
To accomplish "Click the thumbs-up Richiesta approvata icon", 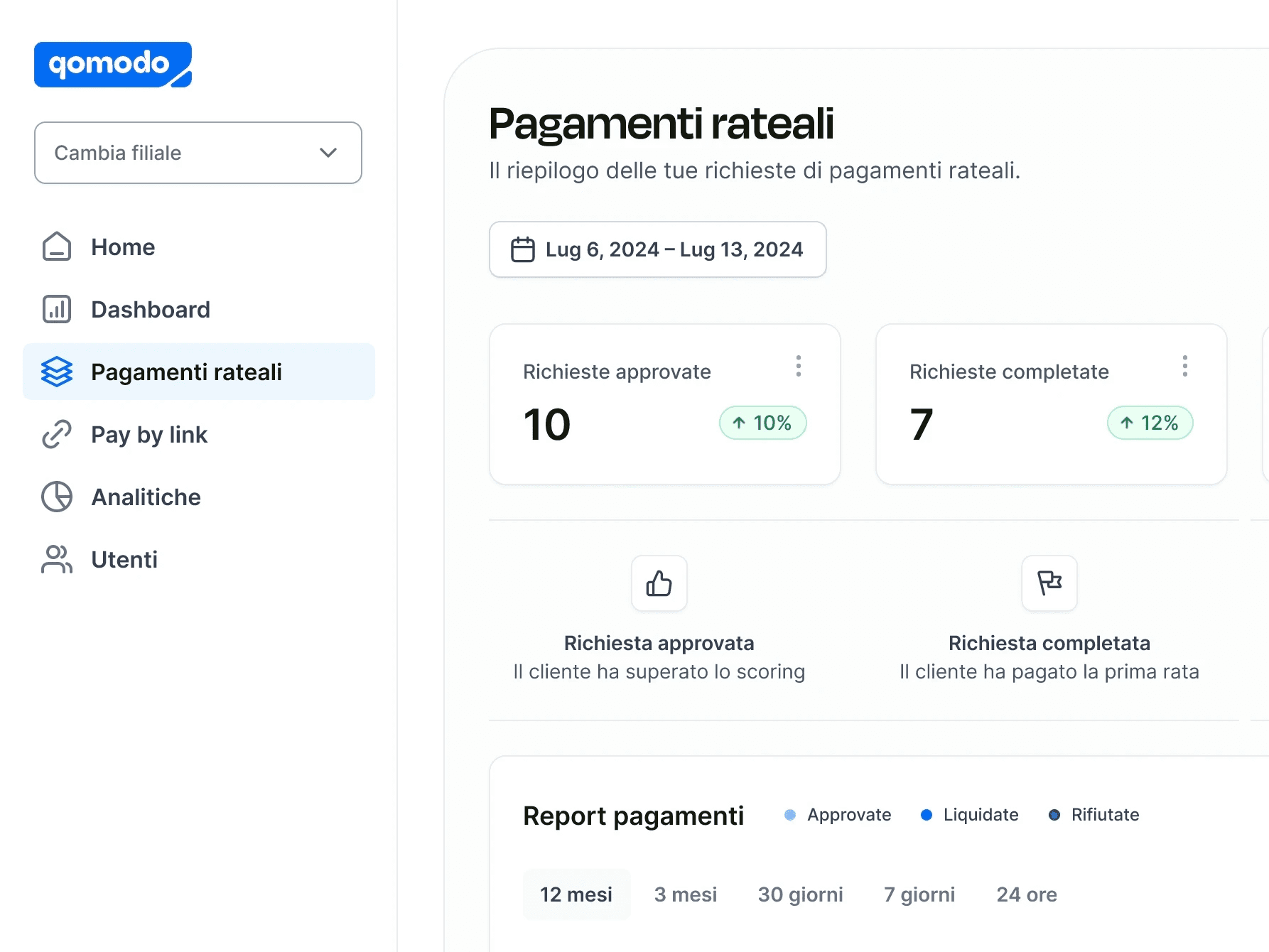I will (659, 583).
